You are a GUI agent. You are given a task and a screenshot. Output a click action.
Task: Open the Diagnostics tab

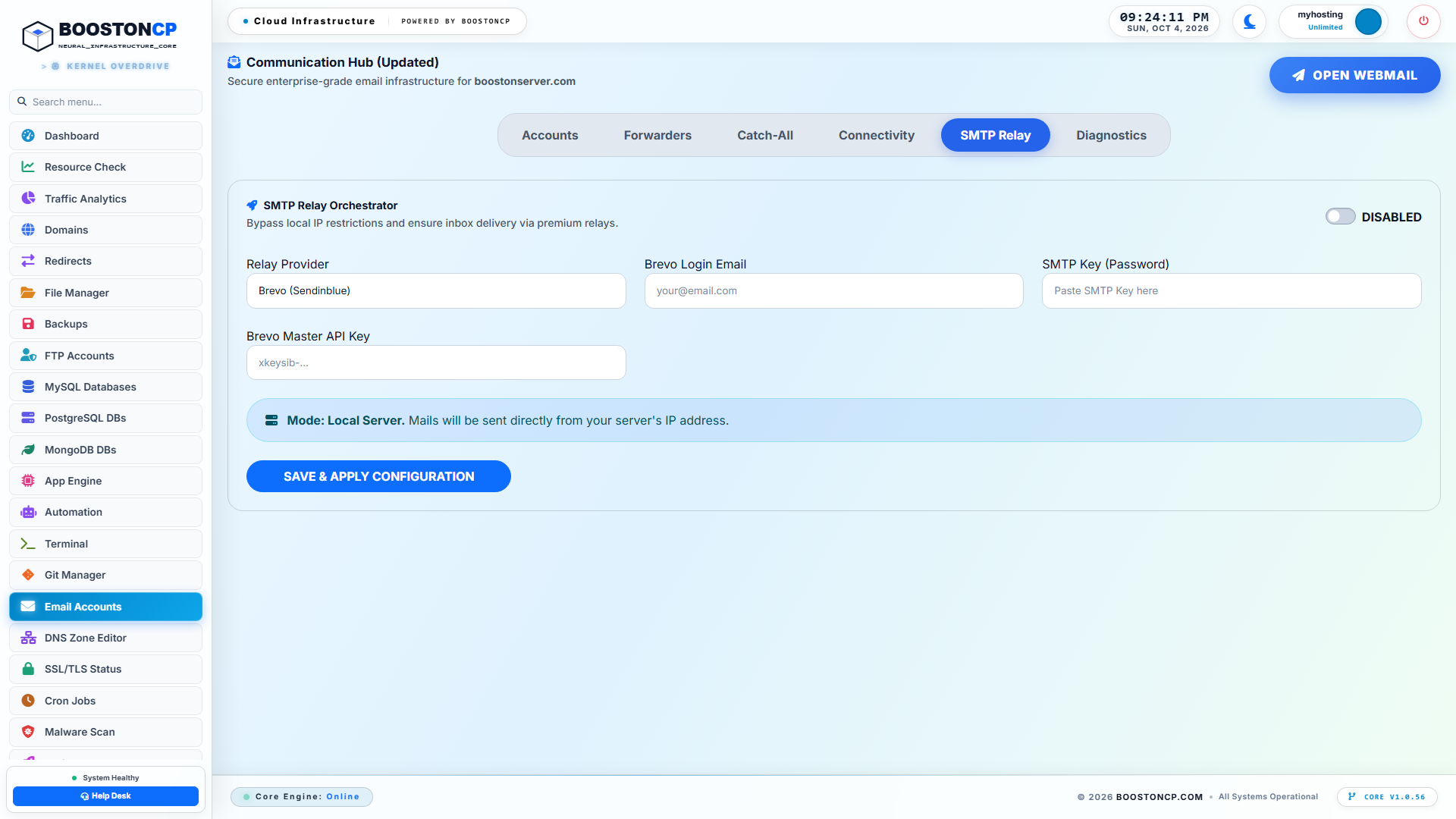1111,135
